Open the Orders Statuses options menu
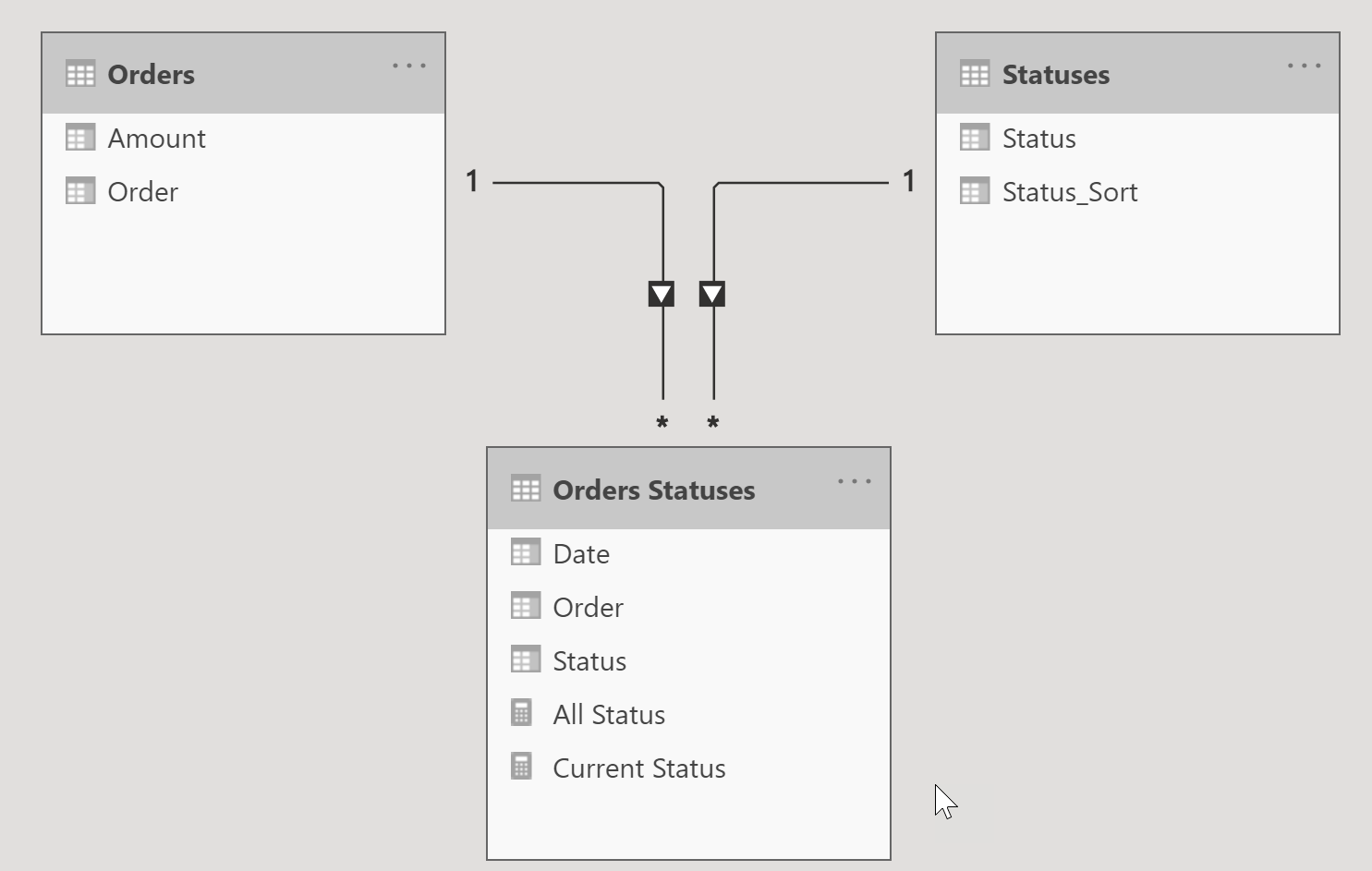The width and height of the screenshot is (1372, 871). [854, 480]
